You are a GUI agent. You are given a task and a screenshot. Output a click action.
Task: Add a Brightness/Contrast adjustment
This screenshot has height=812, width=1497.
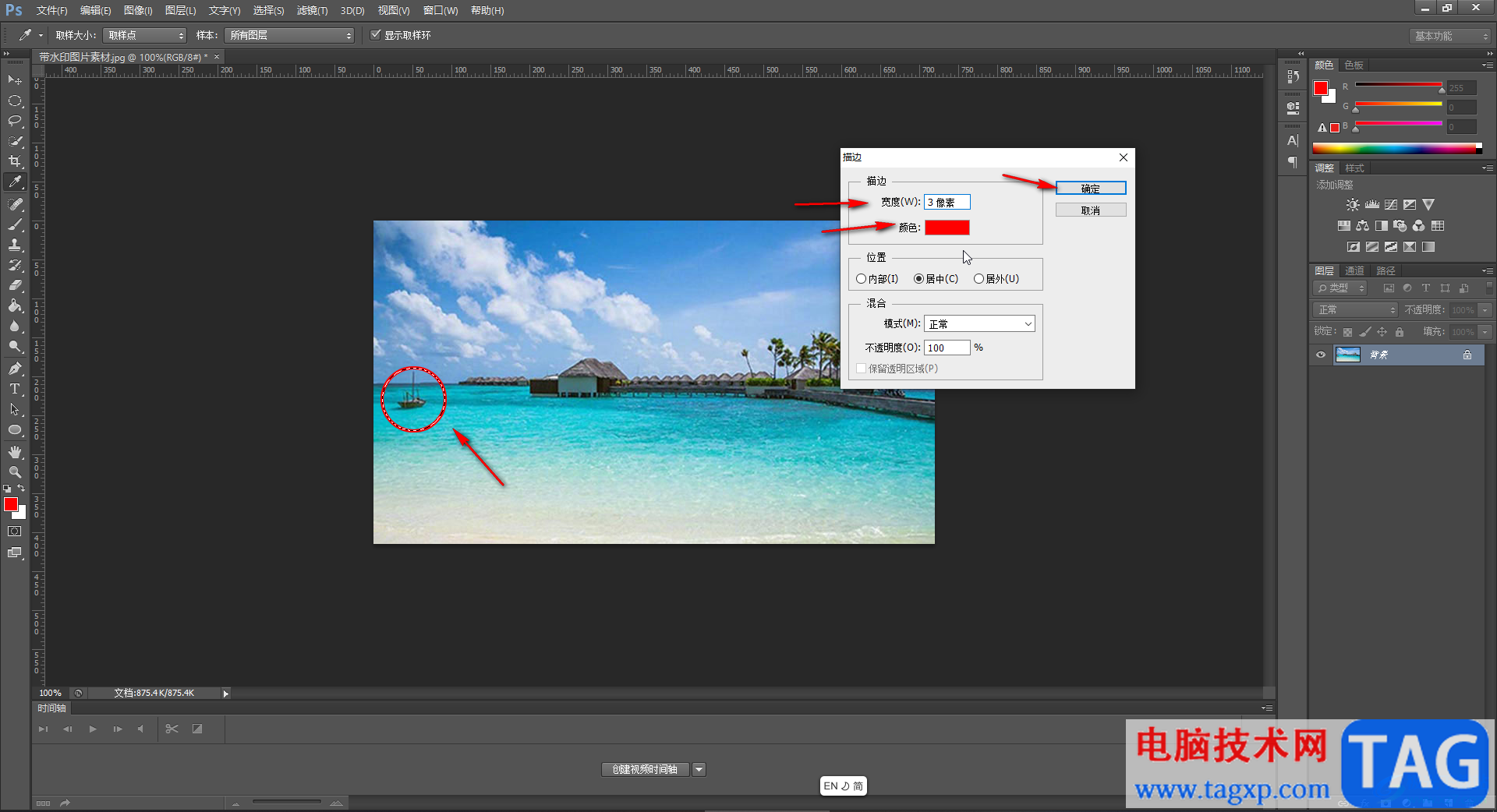[x=1353, y=204]
